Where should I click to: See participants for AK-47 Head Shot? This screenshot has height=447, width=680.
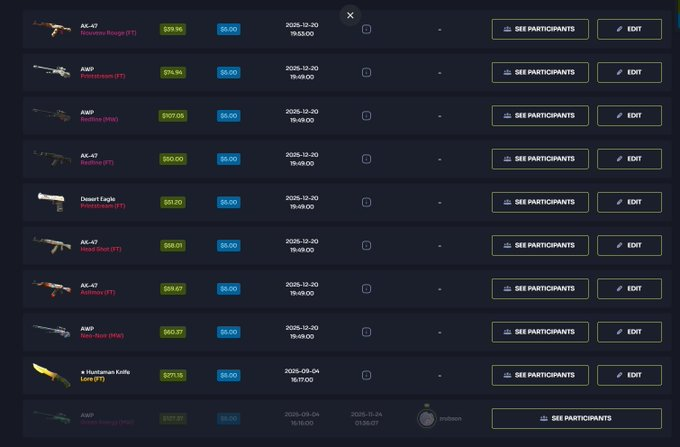pos(540,245)
